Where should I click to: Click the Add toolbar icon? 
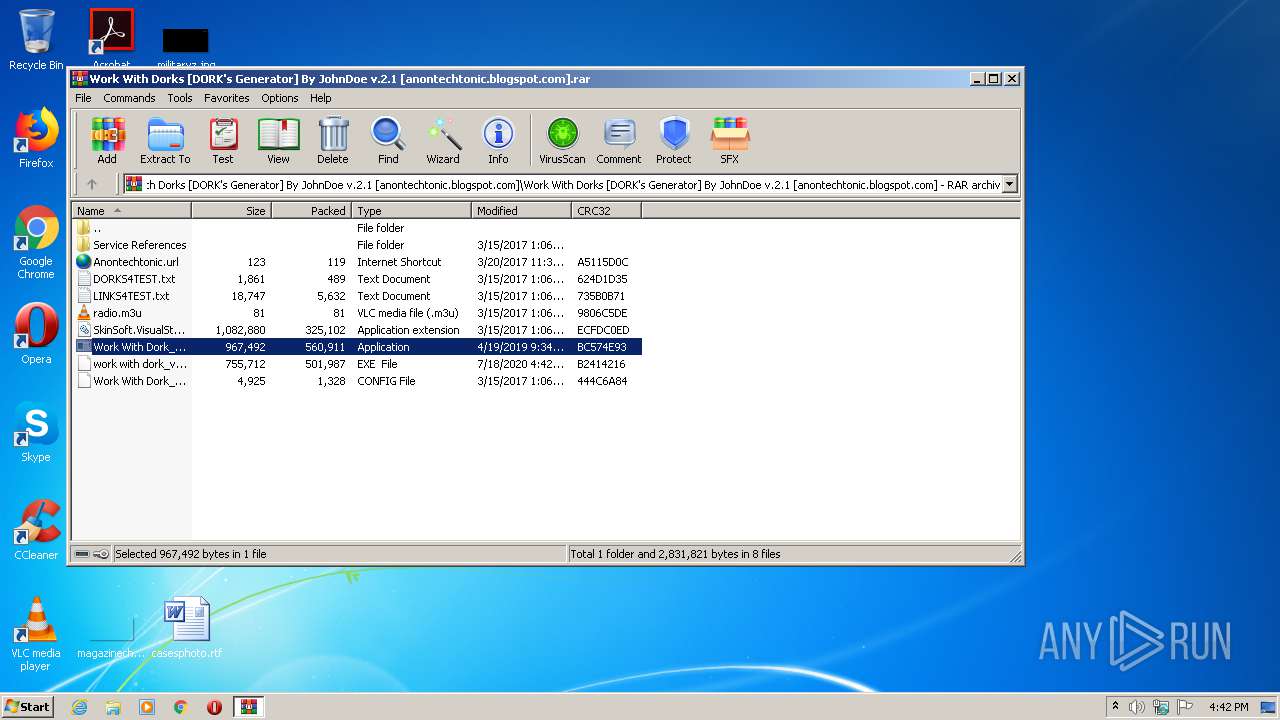tap(107, 140)
